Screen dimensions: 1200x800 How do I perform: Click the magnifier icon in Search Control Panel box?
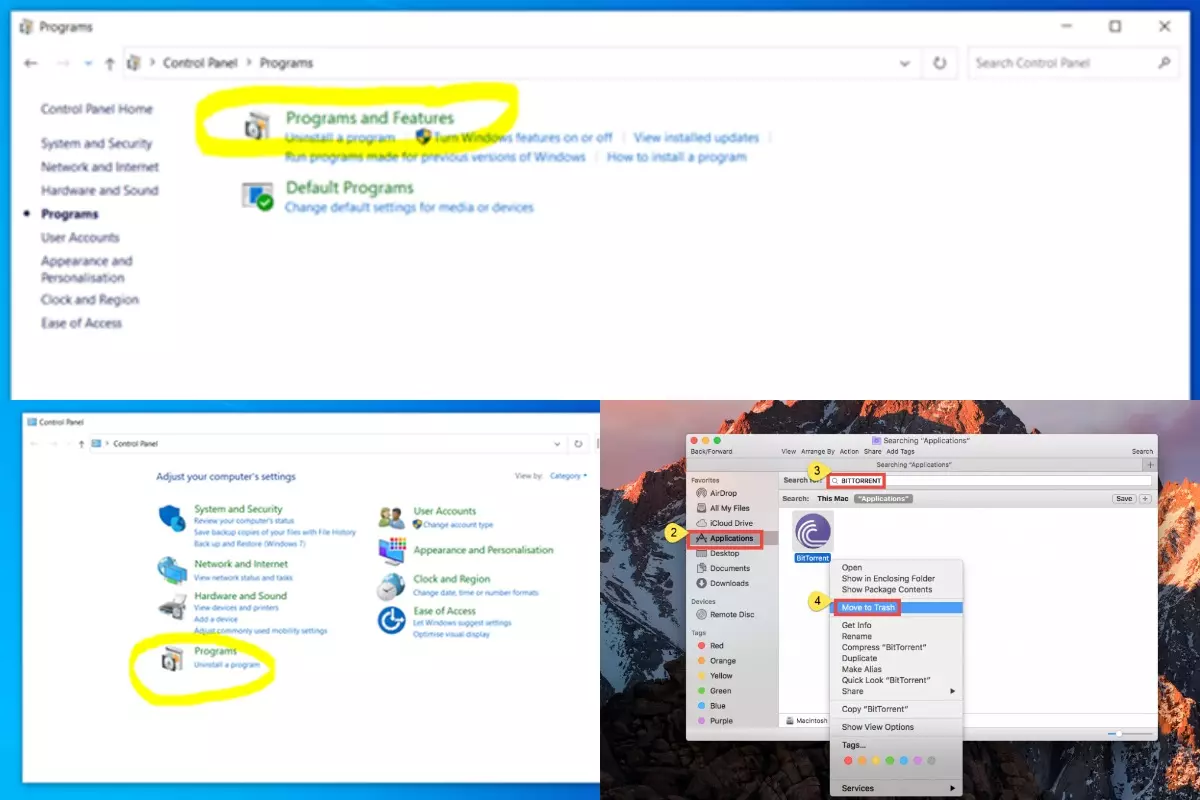(1164, 63)
